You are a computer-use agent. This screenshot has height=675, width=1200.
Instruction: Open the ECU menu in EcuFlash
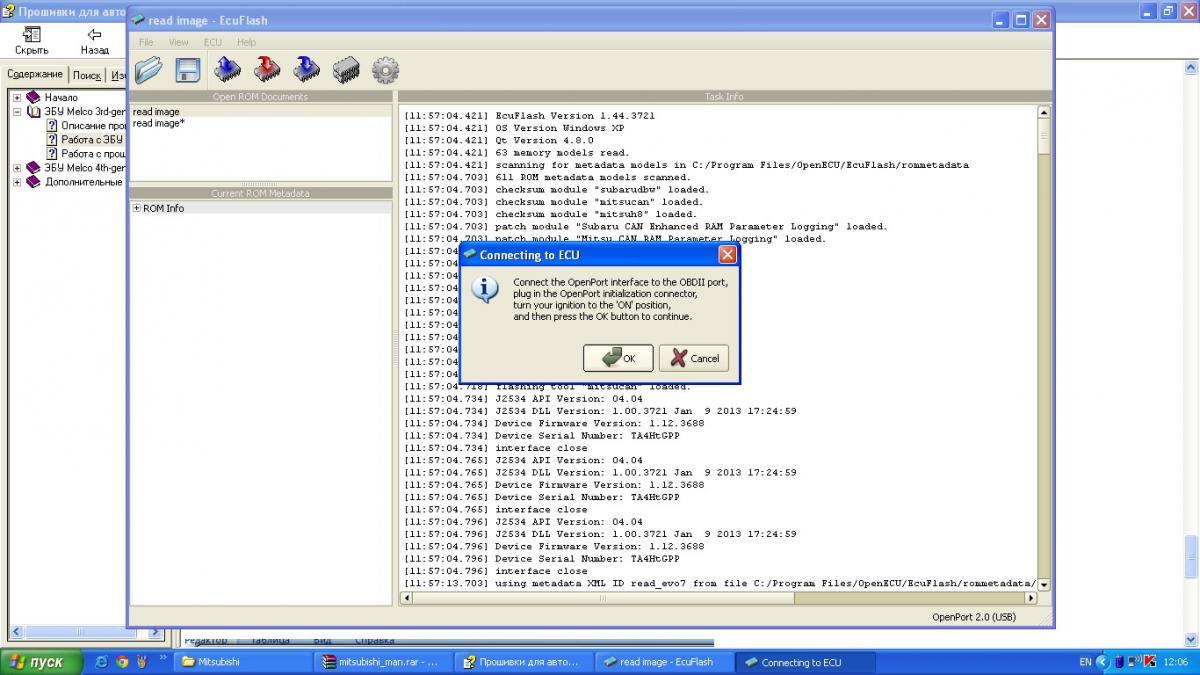click(x=212, y=42)
